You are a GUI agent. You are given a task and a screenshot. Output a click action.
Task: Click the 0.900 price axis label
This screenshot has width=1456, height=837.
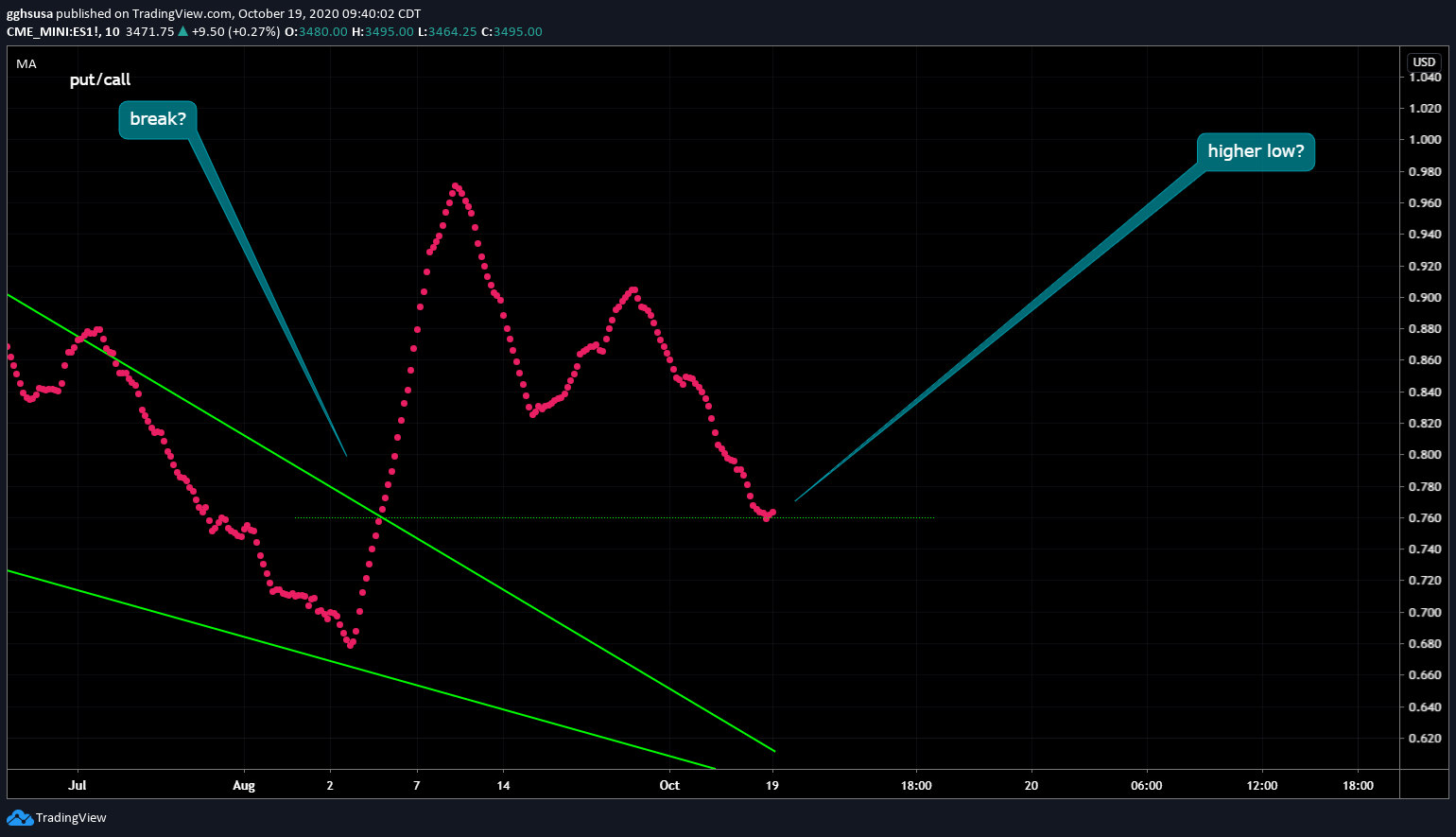click(1425, 297)
